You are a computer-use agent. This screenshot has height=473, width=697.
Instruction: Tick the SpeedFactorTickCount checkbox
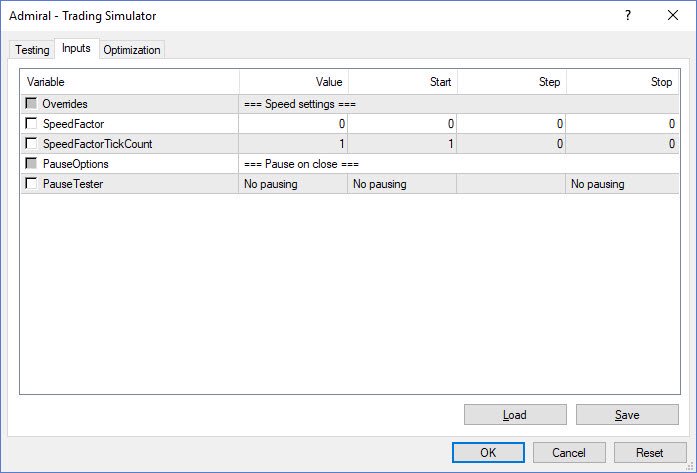tap(33, 144)
